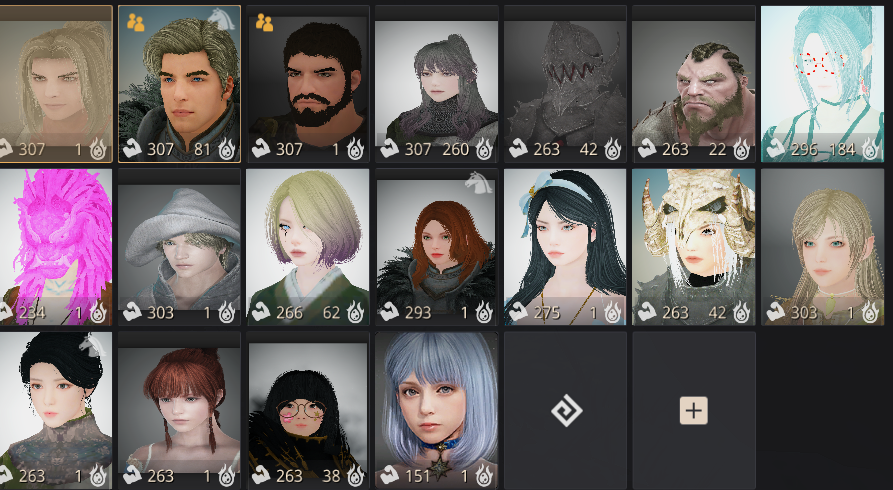893x490 pixels.
Task: Click the diamond emblem in the empty slot
Action: coord(567,410)
